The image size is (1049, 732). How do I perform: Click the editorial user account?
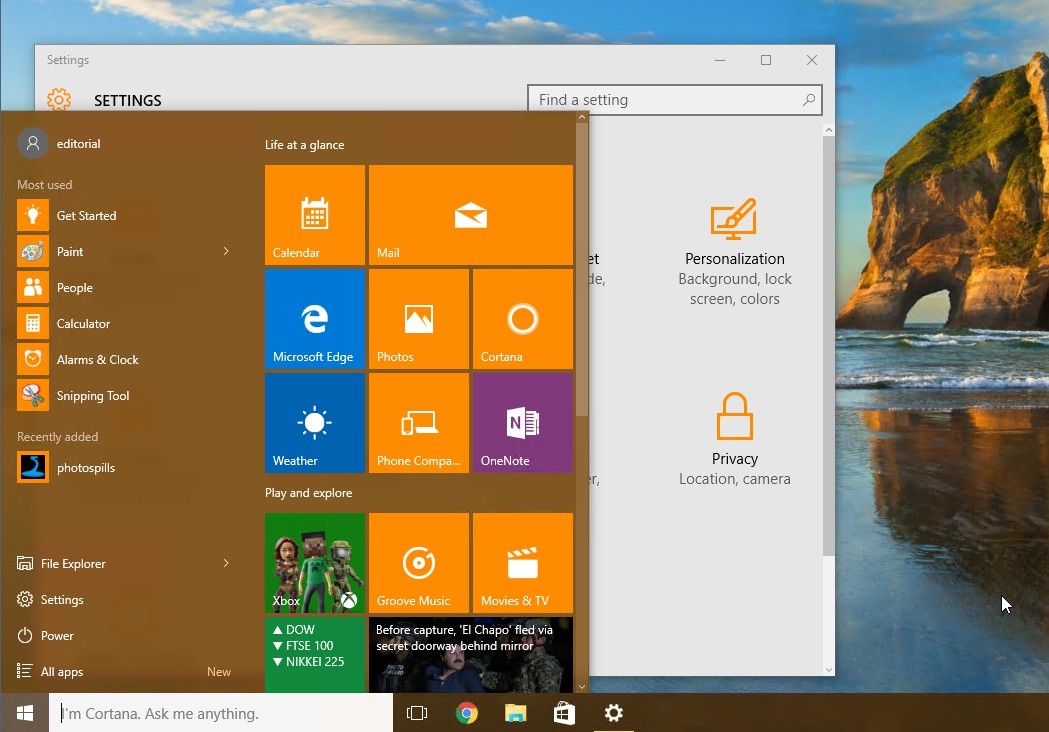pyautogui.click(x=60, y=143)
